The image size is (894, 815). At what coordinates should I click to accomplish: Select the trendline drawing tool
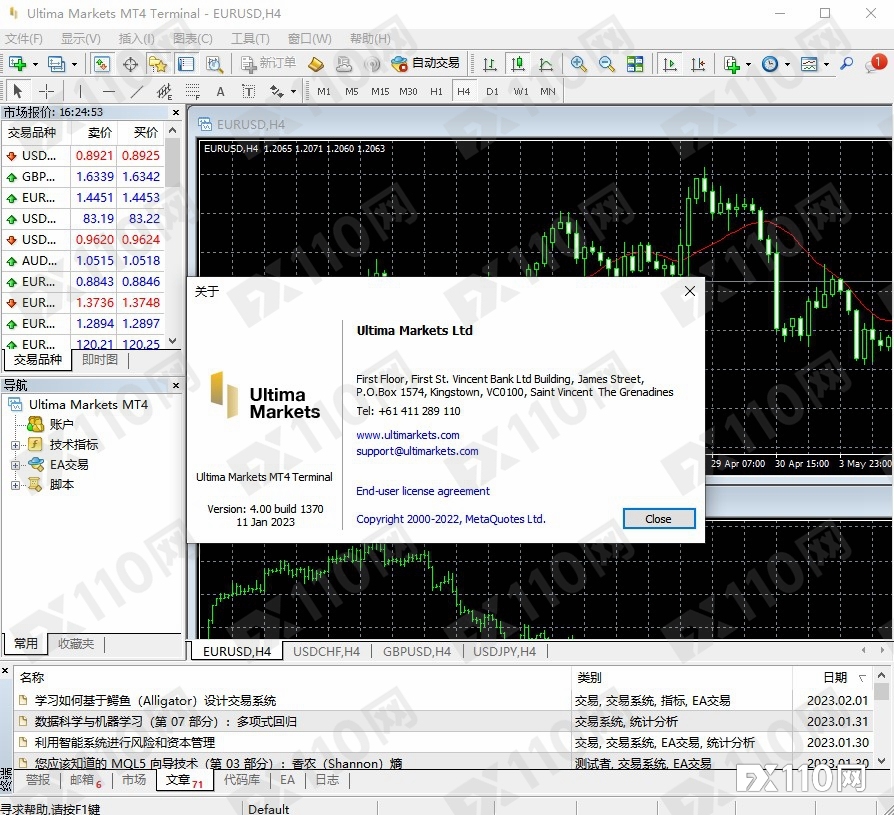tap(137, 91)
